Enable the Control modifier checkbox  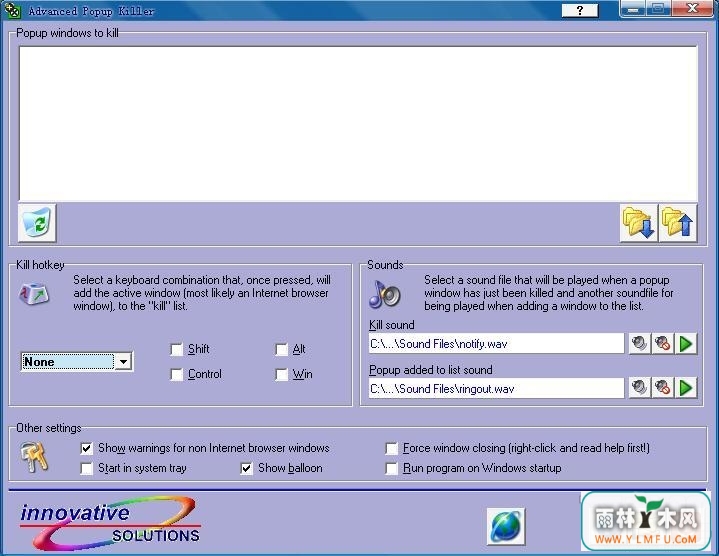click(x=177, y=374)
